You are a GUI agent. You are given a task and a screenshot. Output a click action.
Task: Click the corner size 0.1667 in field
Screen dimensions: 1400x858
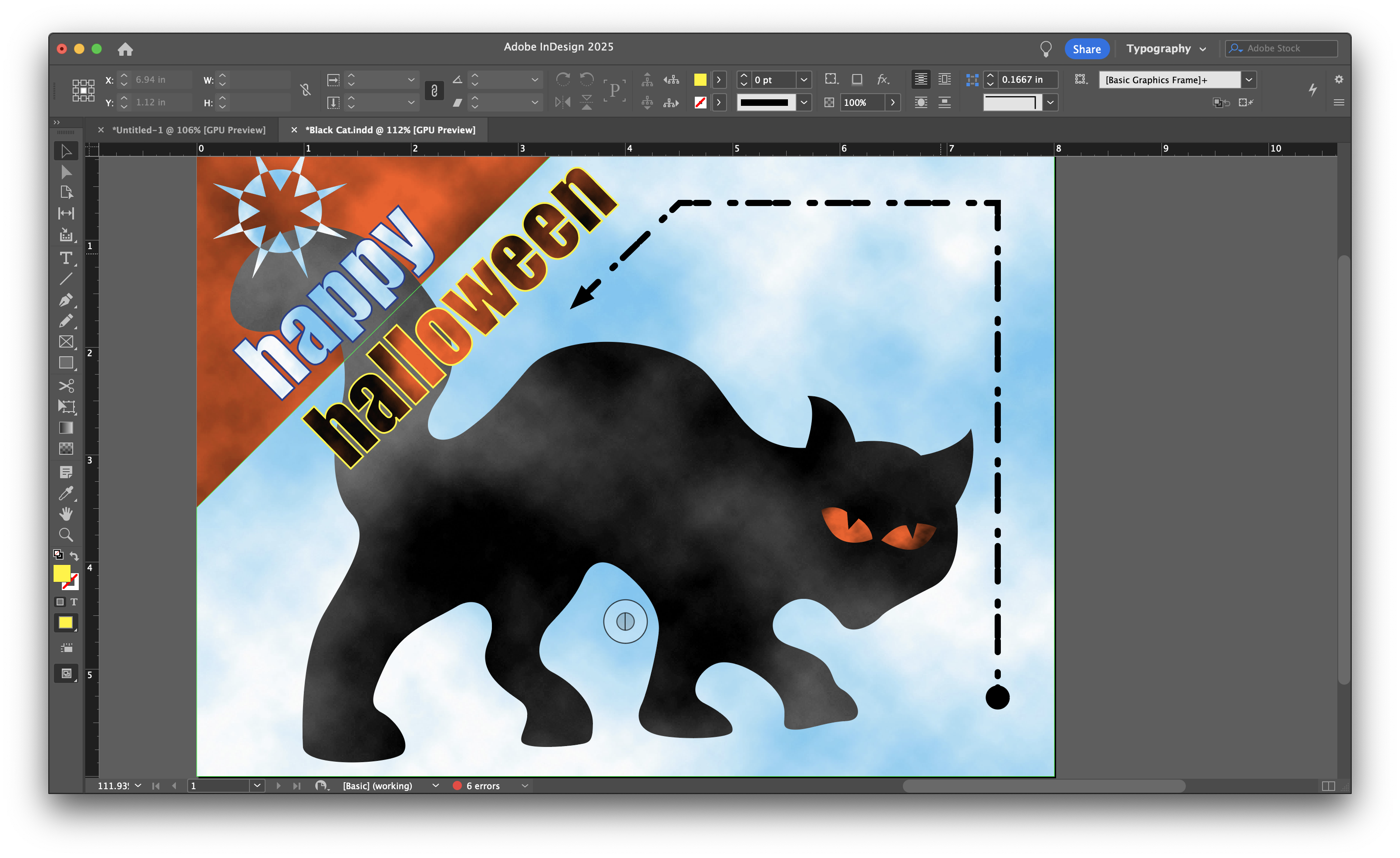1027,80
